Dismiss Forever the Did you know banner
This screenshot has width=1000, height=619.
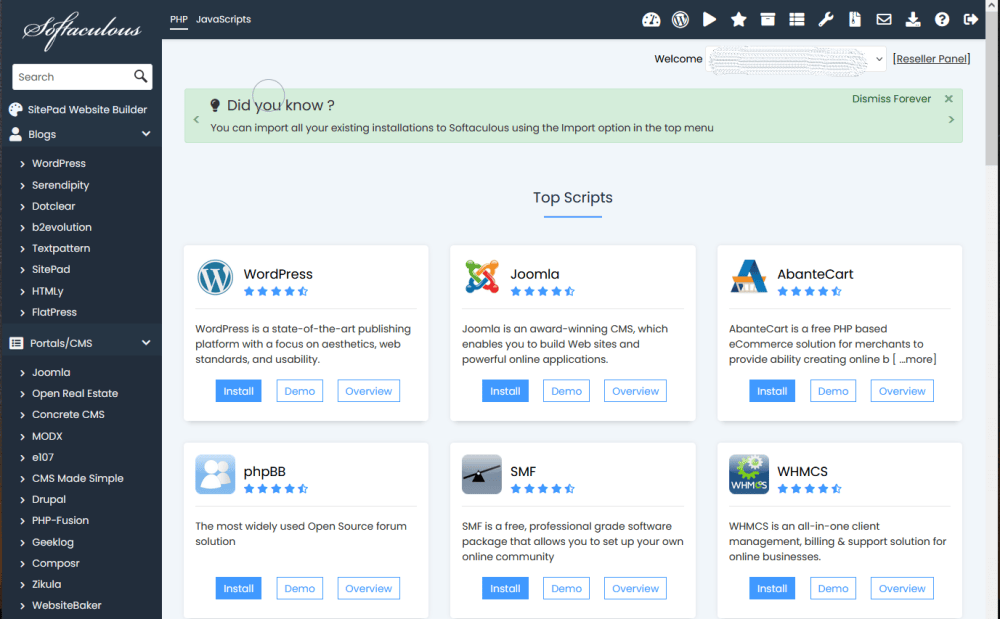point(890,98)
